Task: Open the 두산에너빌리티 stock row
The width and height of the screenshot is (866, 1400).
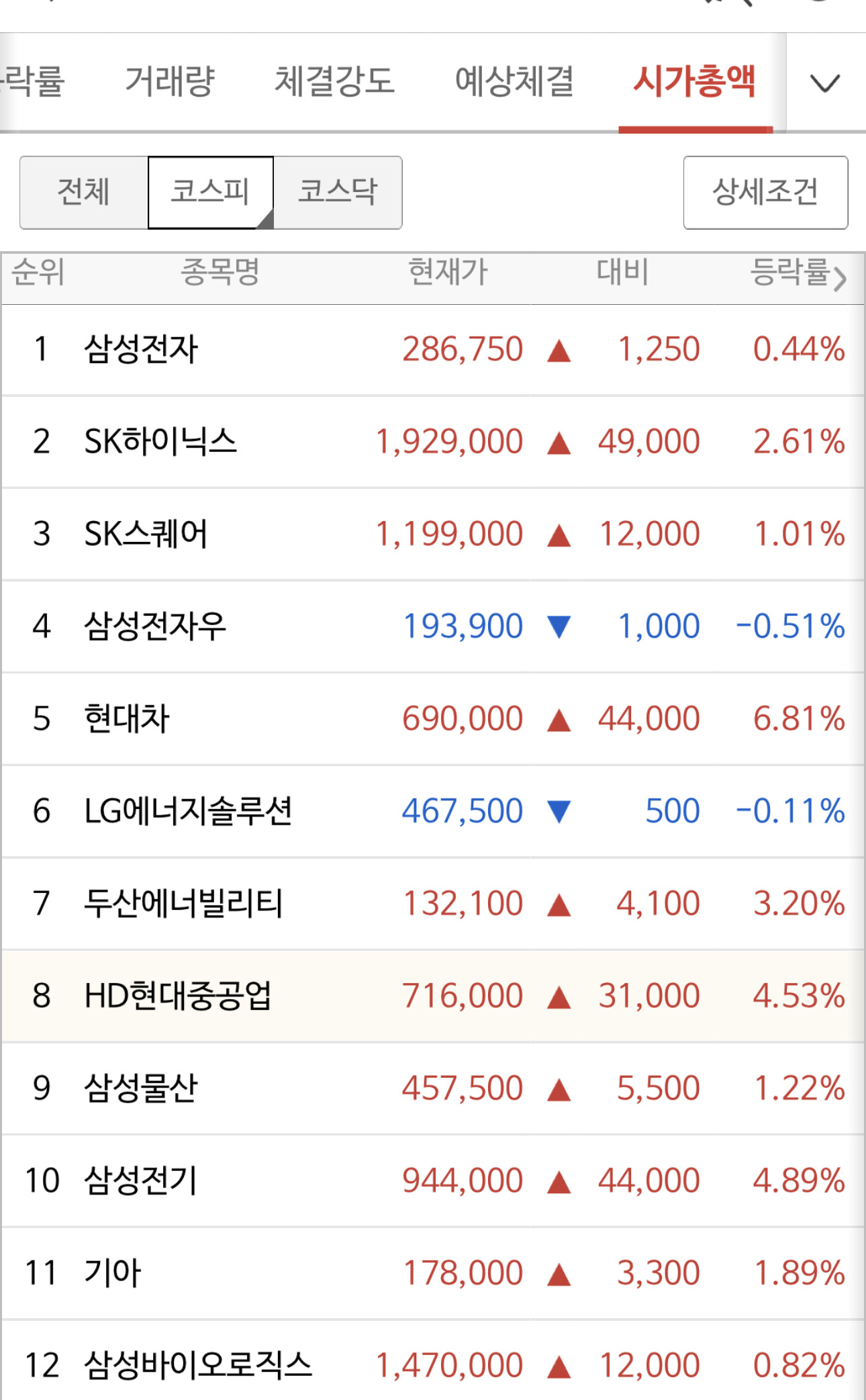Action: [x=433, y=904]
